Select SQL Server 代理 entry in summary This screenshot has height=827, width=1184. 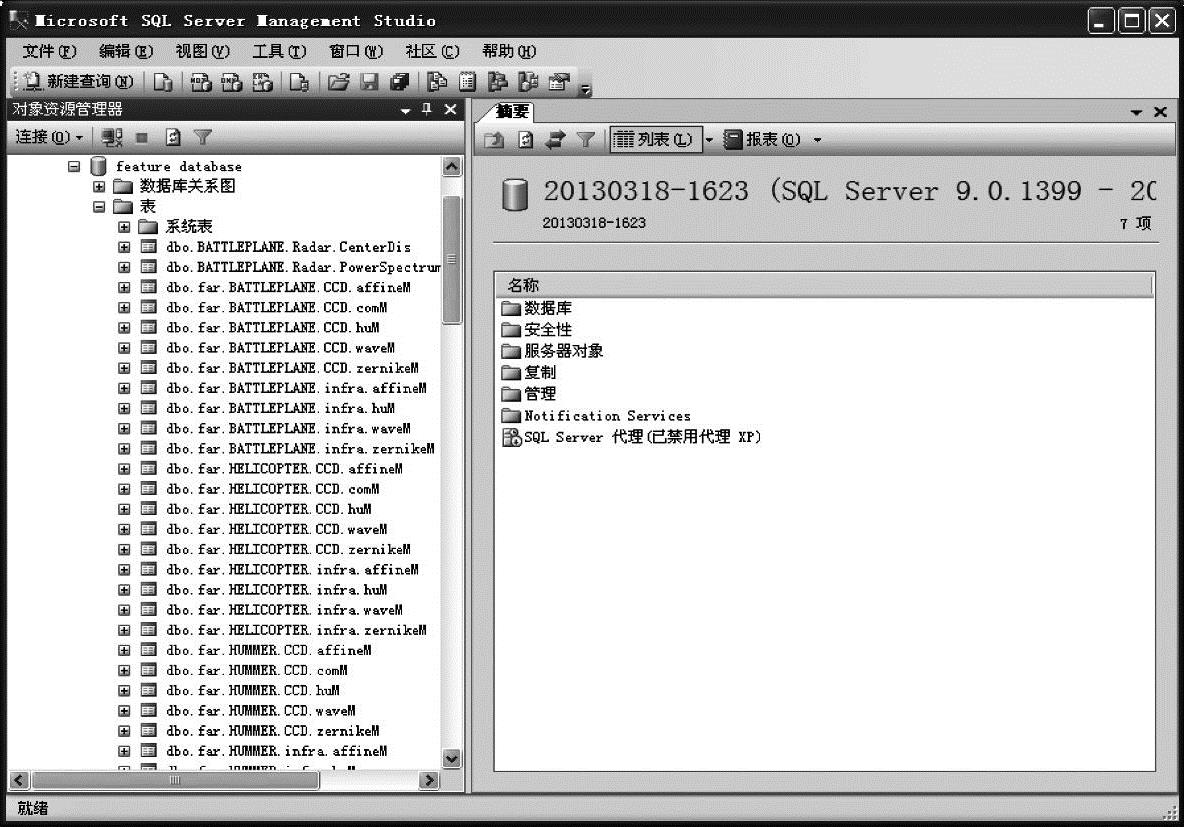(631, 437)
